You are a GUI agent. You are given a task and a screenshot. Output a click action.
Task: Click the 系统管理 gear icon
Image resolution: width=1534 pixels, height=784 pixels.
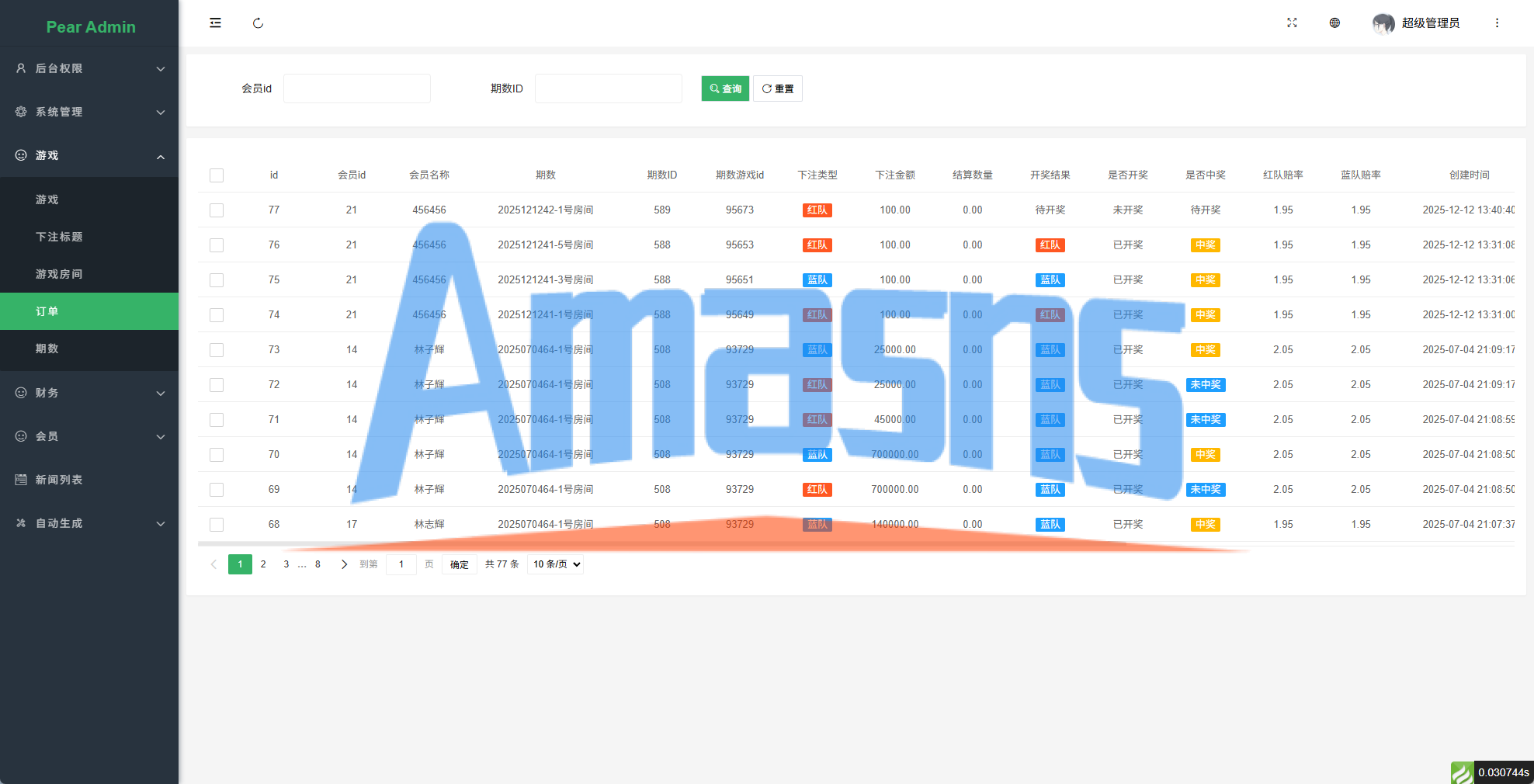coord(21,112)
